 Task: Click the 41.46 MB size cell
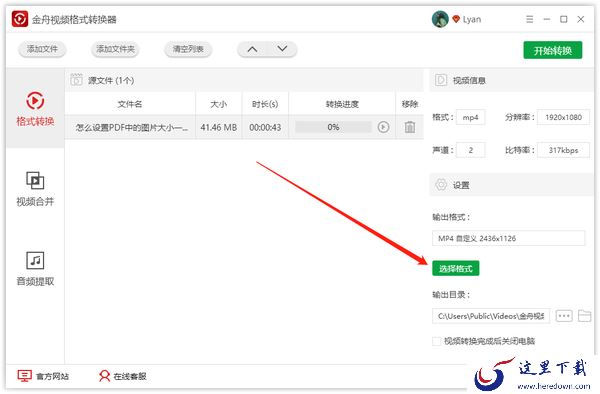tap(218, 127)
